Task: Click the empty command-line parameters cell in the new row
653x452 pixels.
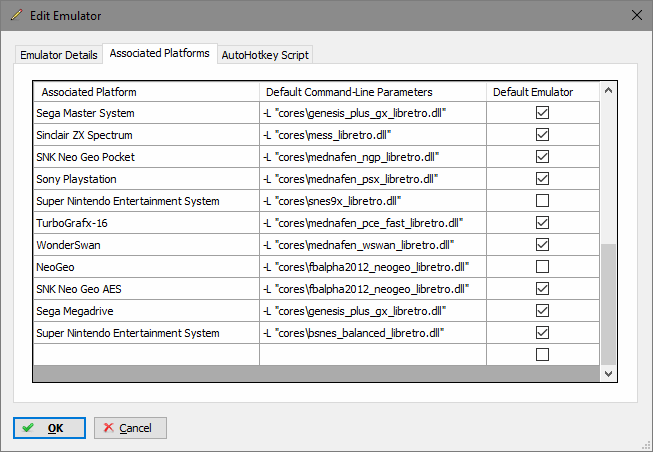Action: (373, 355)
